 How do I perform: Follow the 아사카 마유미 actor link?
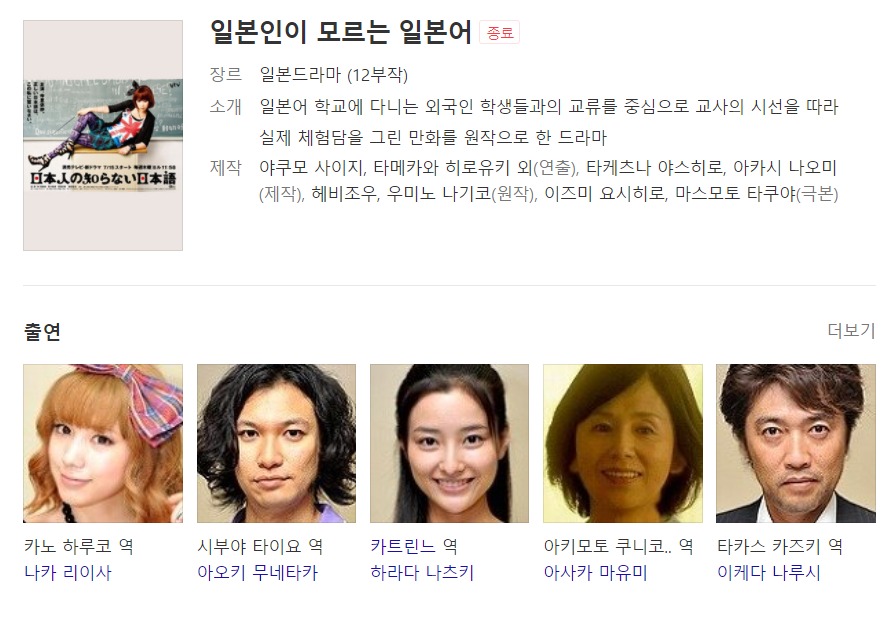[x=596, y=572]
